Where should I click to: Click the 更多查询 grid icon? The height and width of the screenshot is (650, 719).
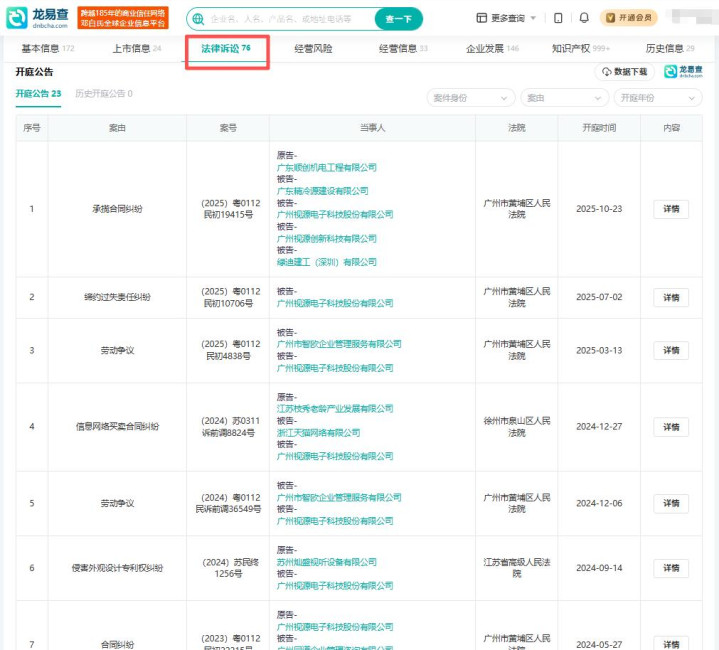pos(481,18)
